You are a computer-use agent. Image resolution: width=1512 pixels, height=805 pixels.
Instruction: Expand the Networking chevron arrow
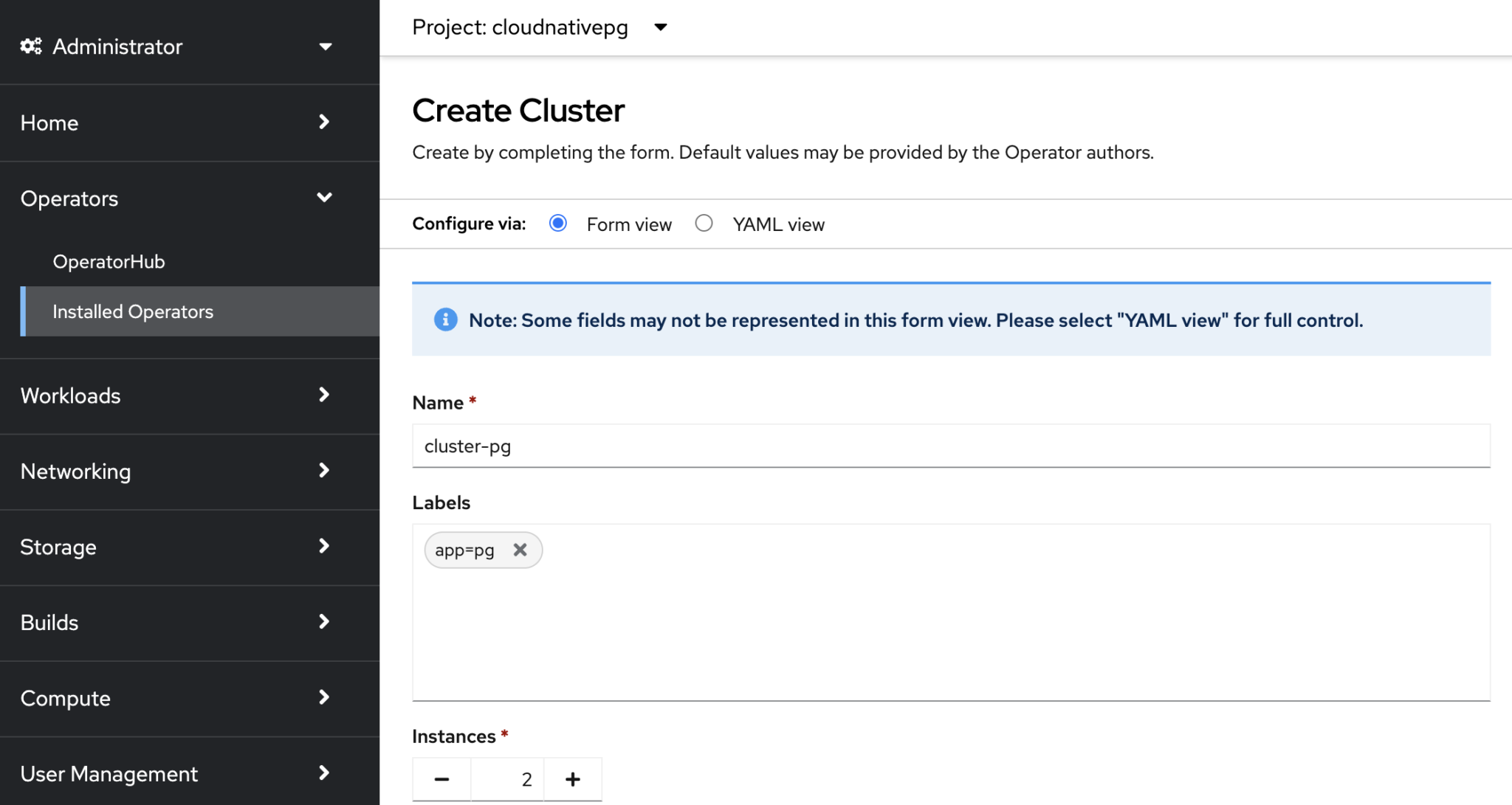click(324, 471)
